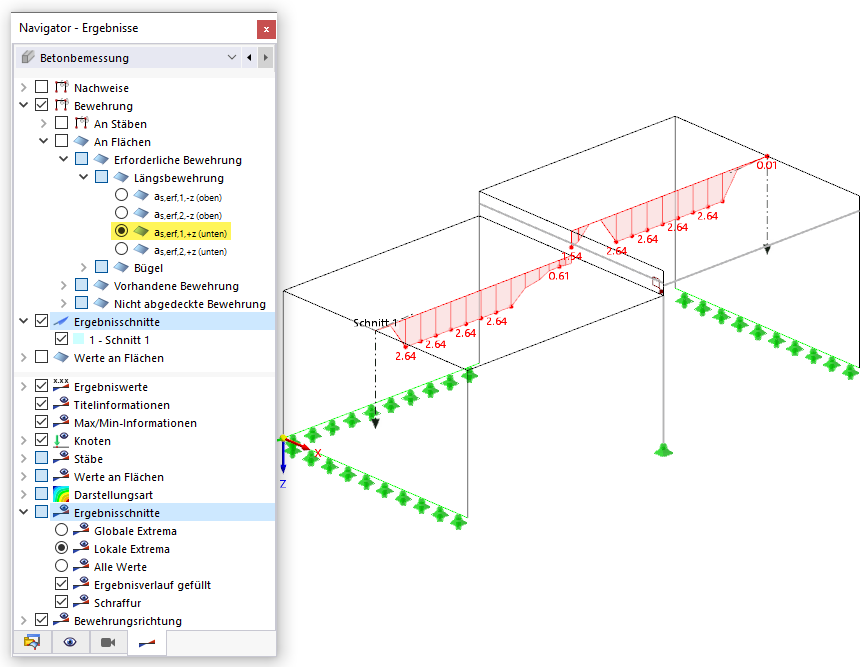The image size is (863, 667).
Task: Go to previous result category arrow
Action: [249, 57]
